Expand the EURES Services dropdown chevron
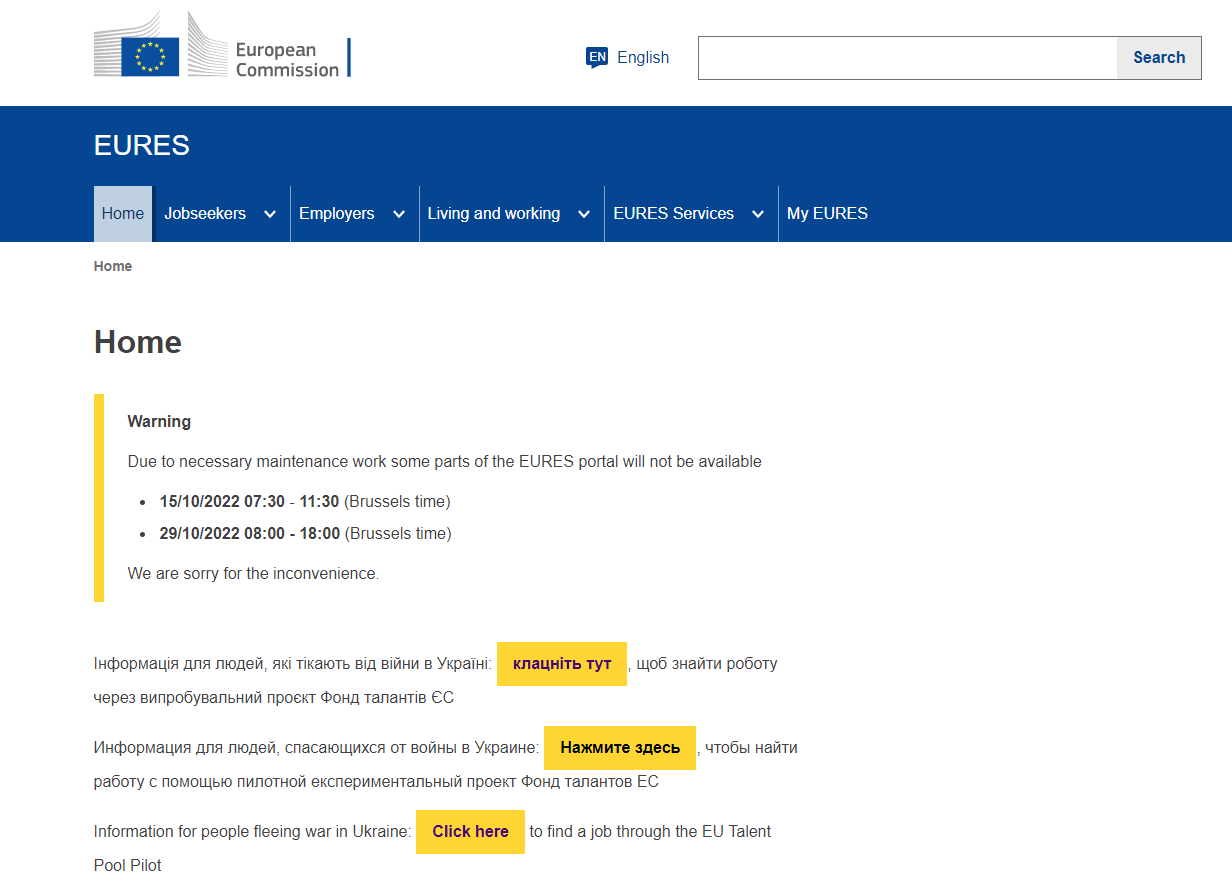Image resolution: width=1232 pixels, height=887 pixels. click(758, 214)
